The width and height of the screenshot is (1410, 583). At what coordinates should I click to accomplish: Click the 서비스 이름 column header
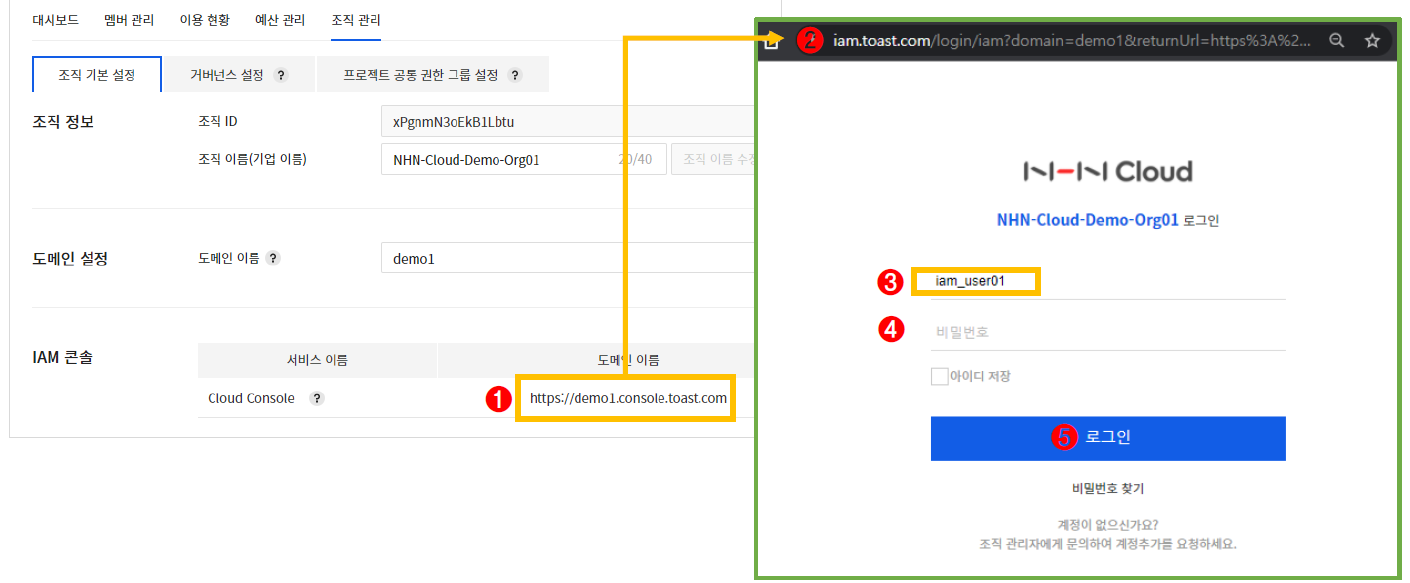[x=317, y=360]
